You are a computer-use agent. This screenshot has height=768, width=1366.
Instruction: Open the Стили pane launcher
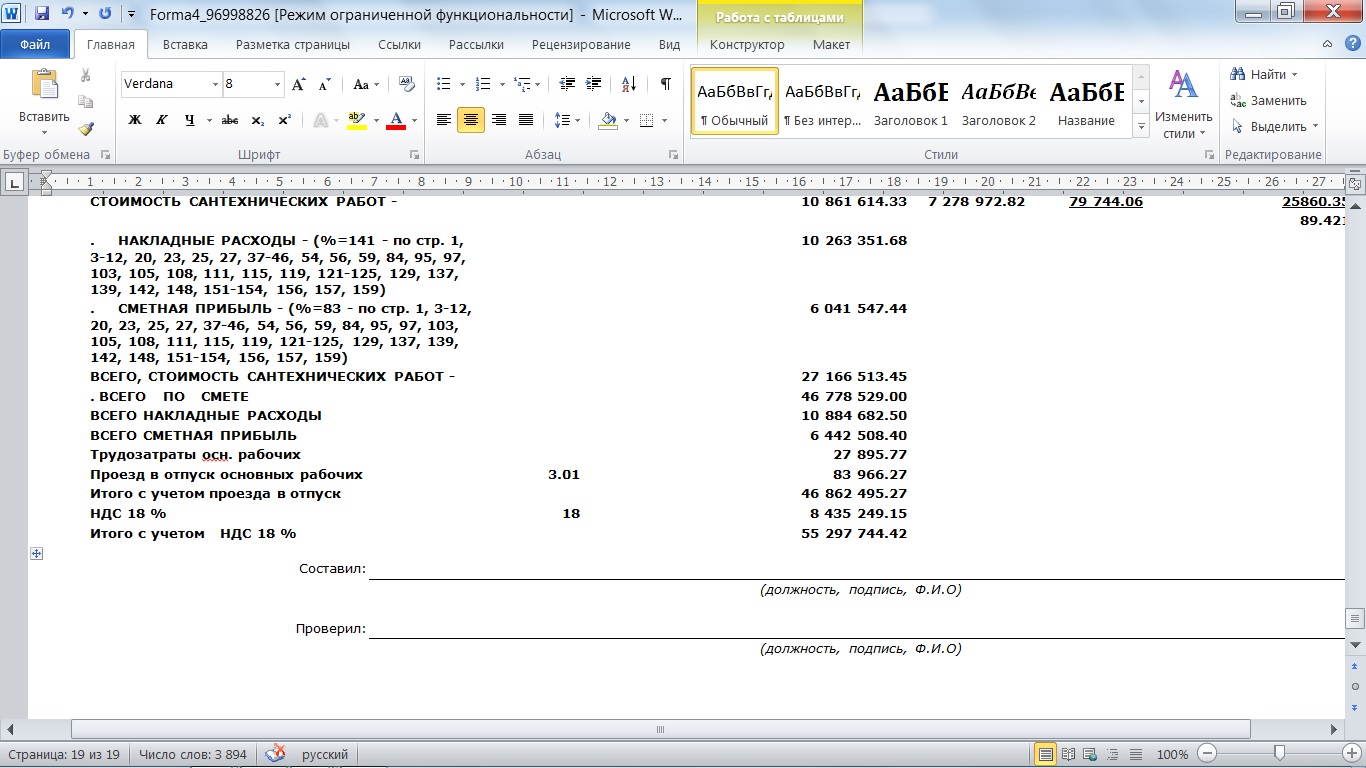click(1209, 155)
